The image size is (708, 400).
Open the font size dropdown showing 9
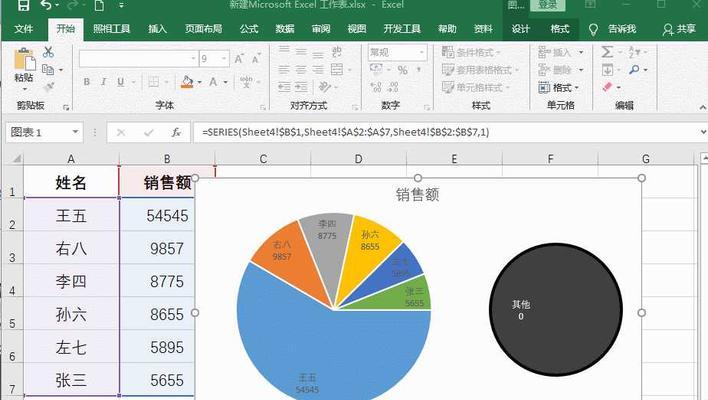[224, 59]
